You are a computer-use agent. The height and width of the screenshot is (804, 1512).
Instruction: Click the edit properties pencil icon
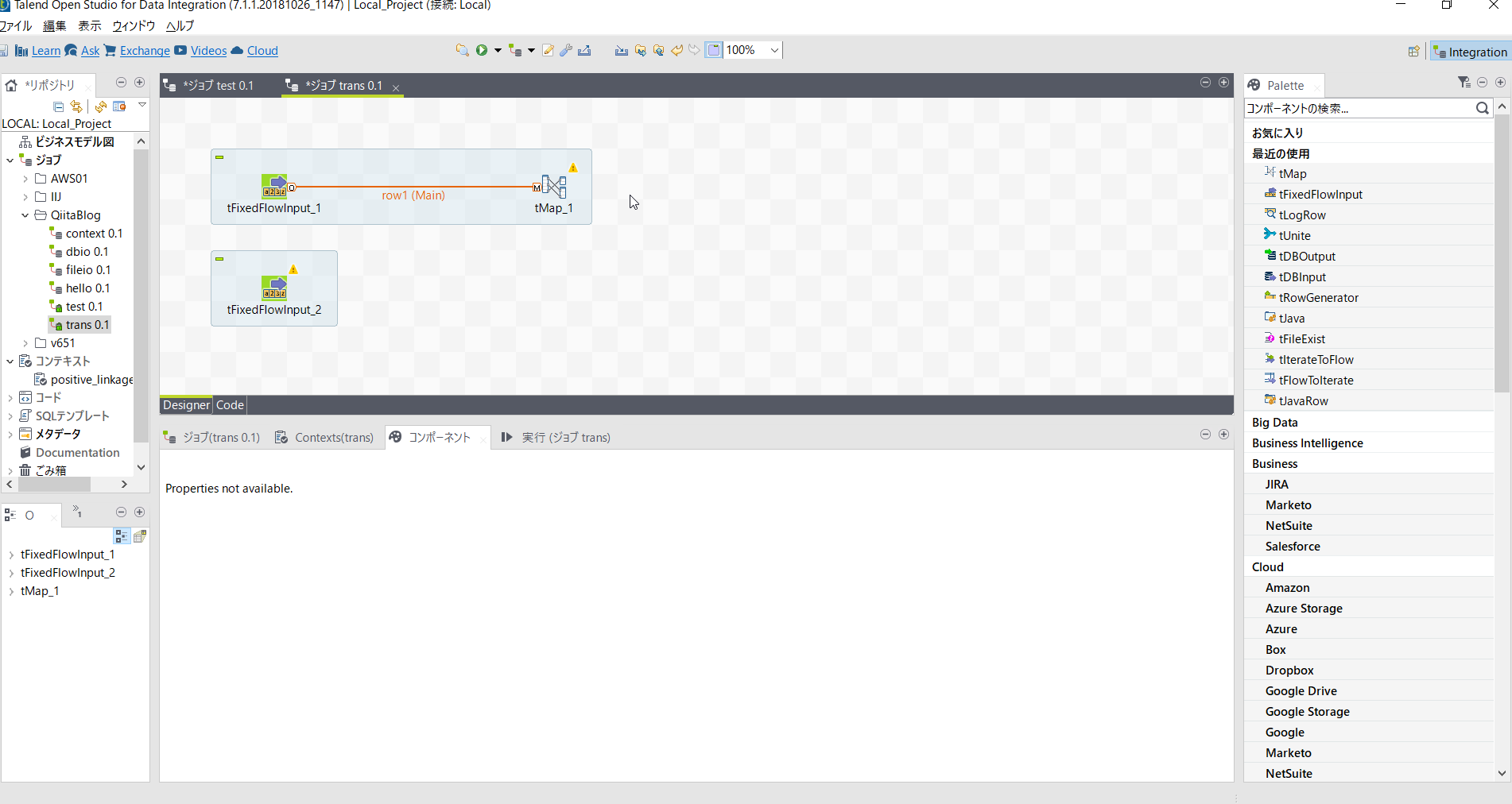click(548, 49)
